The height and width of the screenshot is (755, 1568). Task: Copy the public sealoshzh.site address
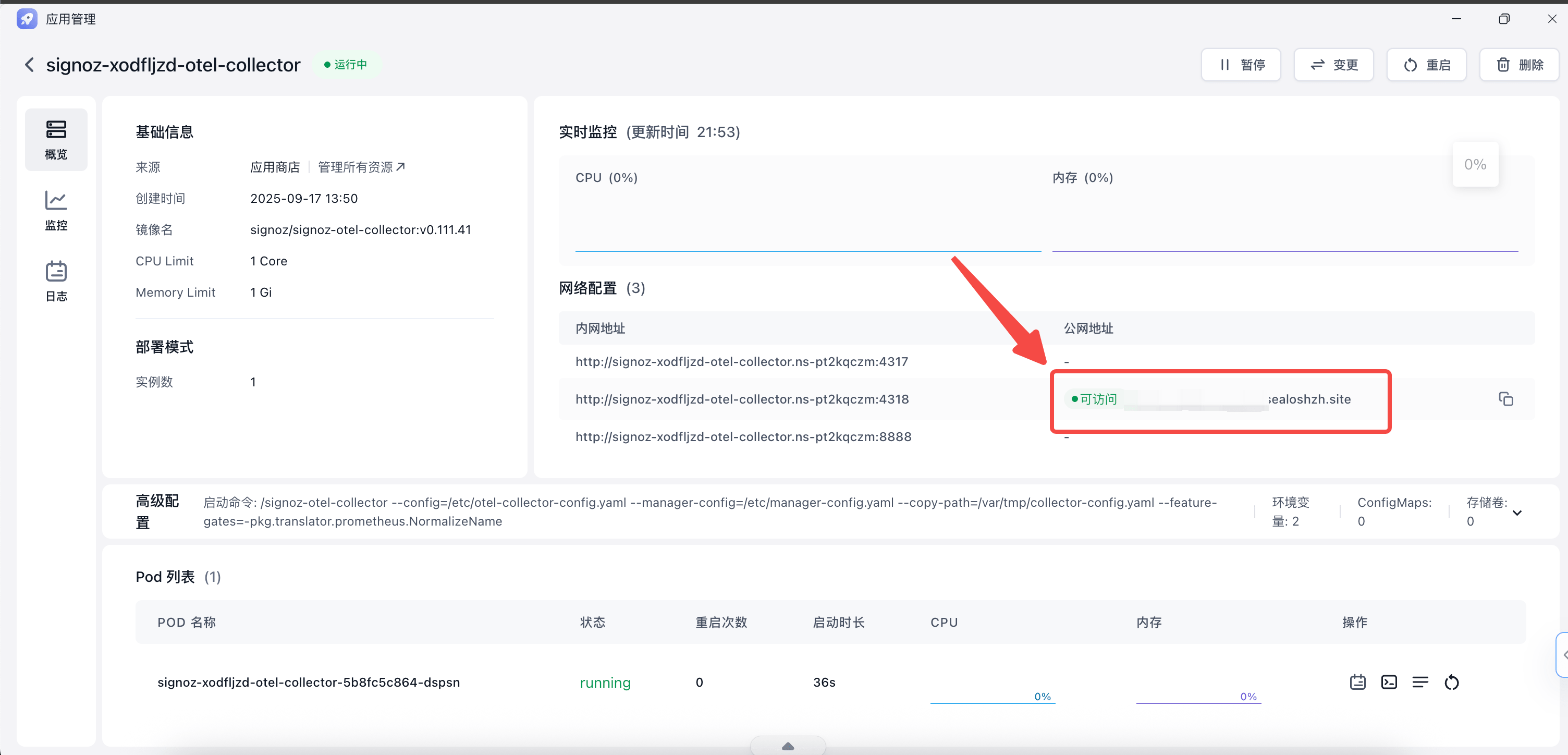(1505, 399)
